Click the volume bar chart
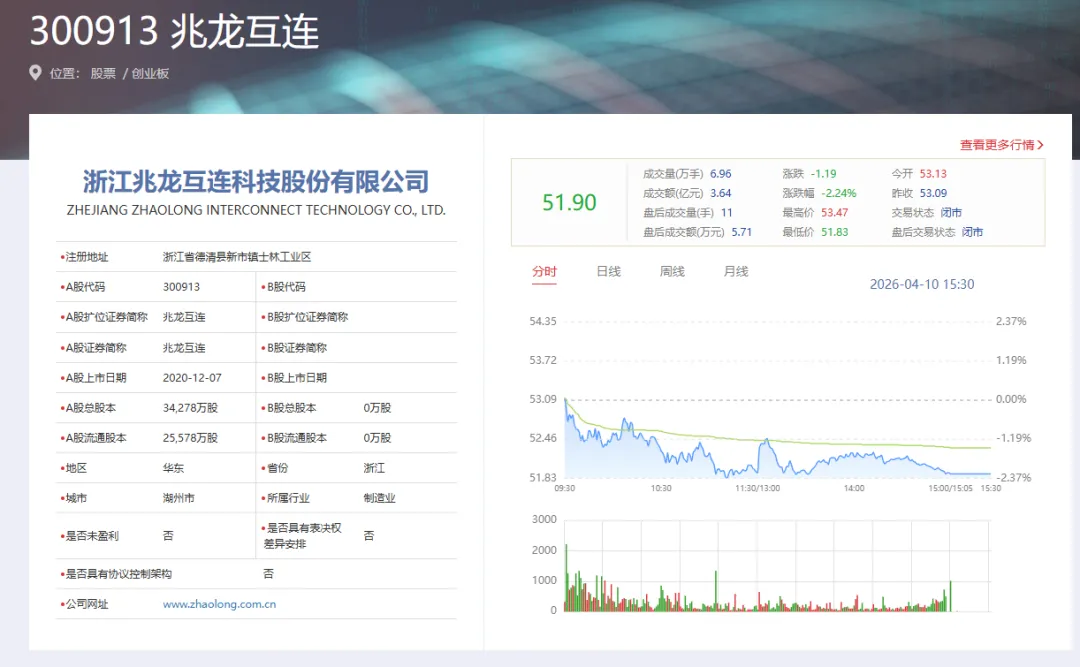This screenshot has height=667, width=1080. pos(777,566)
